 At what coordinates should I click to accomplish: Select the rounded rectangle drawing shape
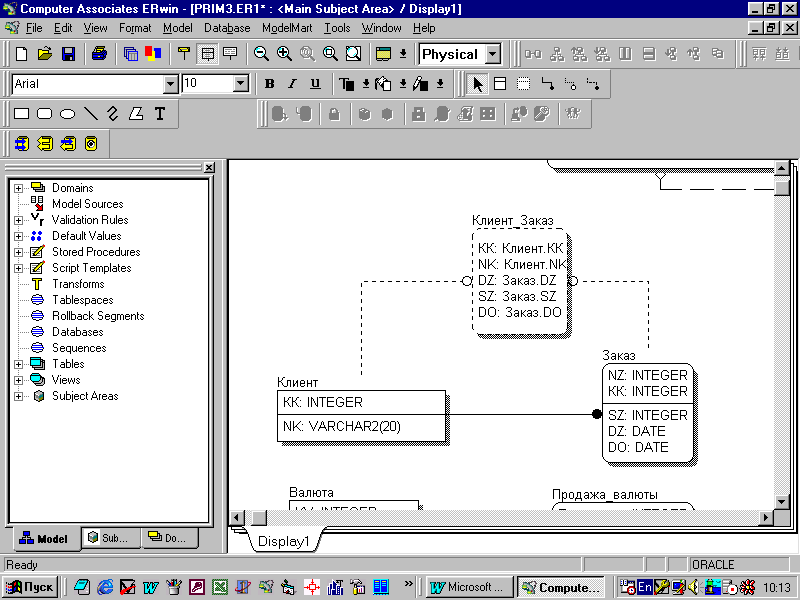[44, 114]
